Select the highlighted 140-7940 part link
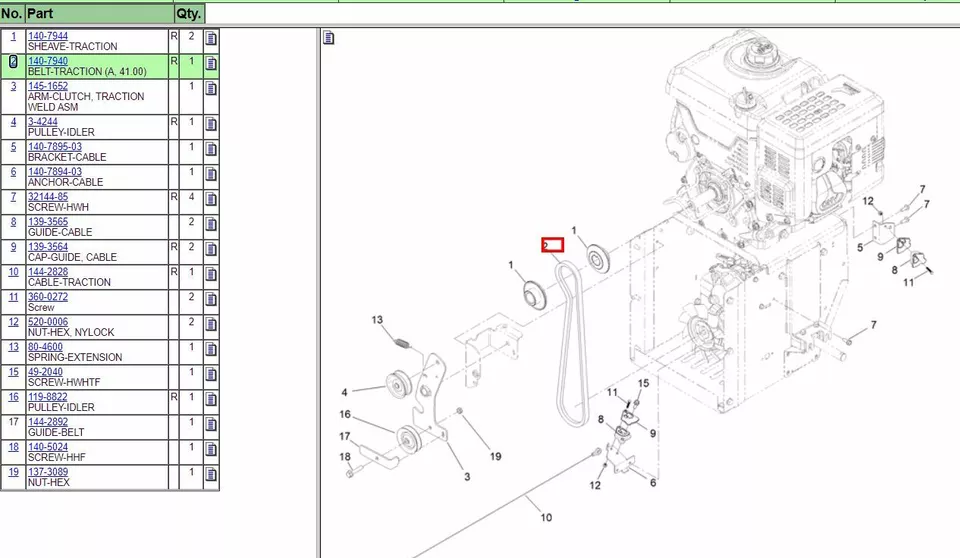The height and width of the screenshot is (558, 960). [48, 61]
